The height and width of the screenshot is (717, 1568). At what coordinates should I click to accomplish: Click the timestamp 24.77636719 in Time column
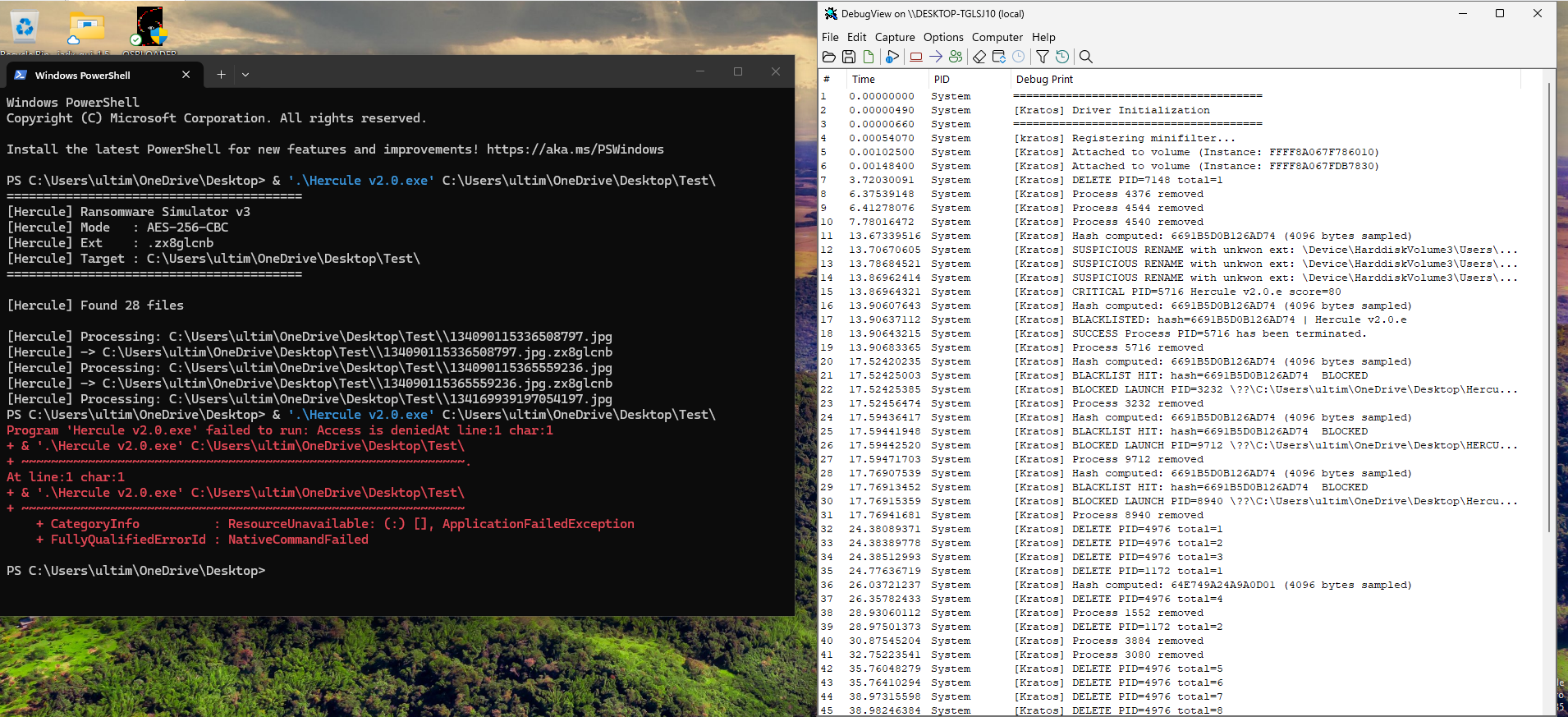click(x=885, y=571)
